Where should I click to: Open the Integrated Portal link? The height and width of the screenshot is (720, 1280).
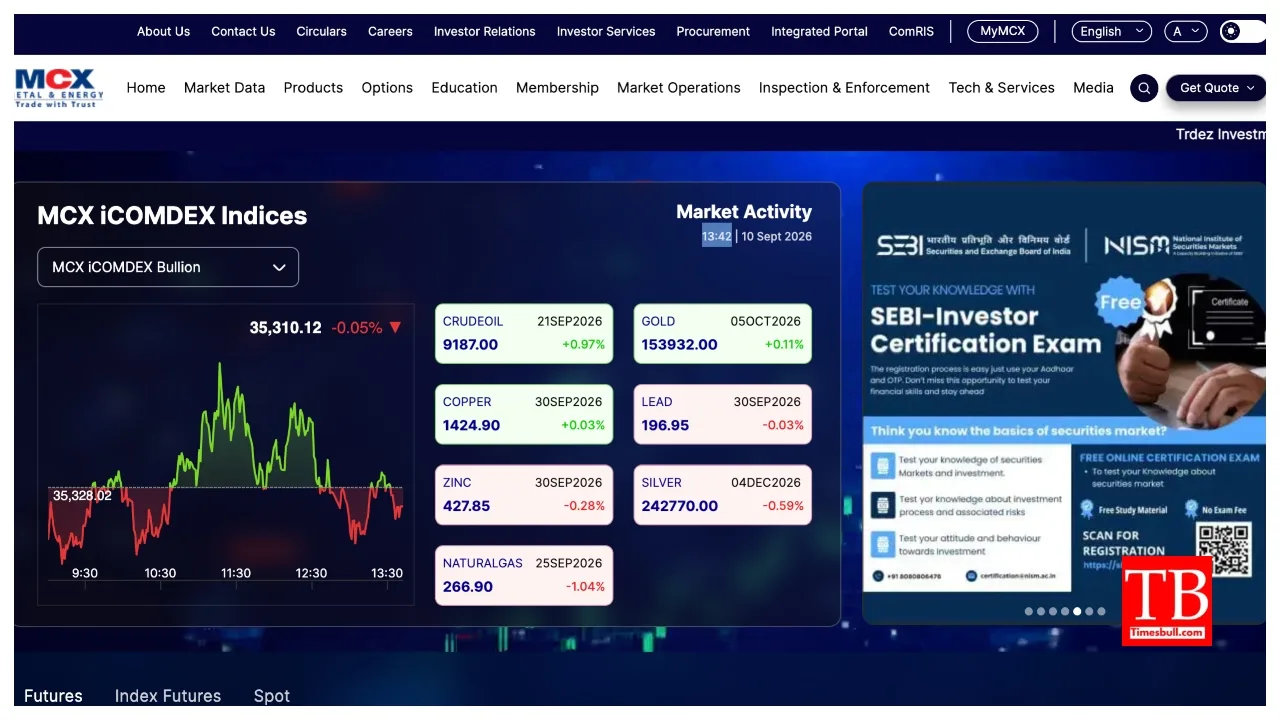tap(819, 31)
